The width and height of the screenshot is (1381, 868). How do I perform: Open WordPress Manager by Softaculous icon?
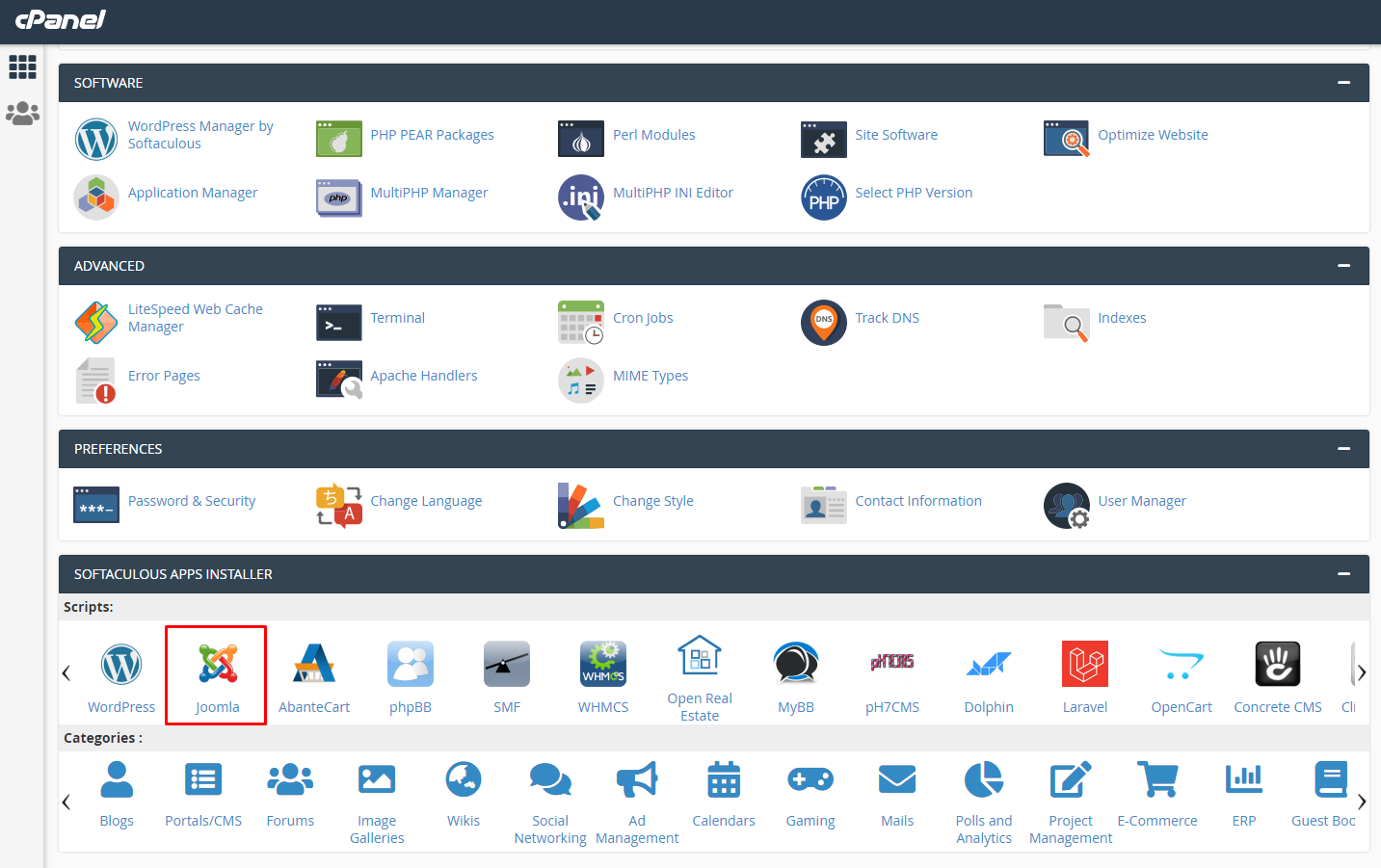tap(96, 139)
